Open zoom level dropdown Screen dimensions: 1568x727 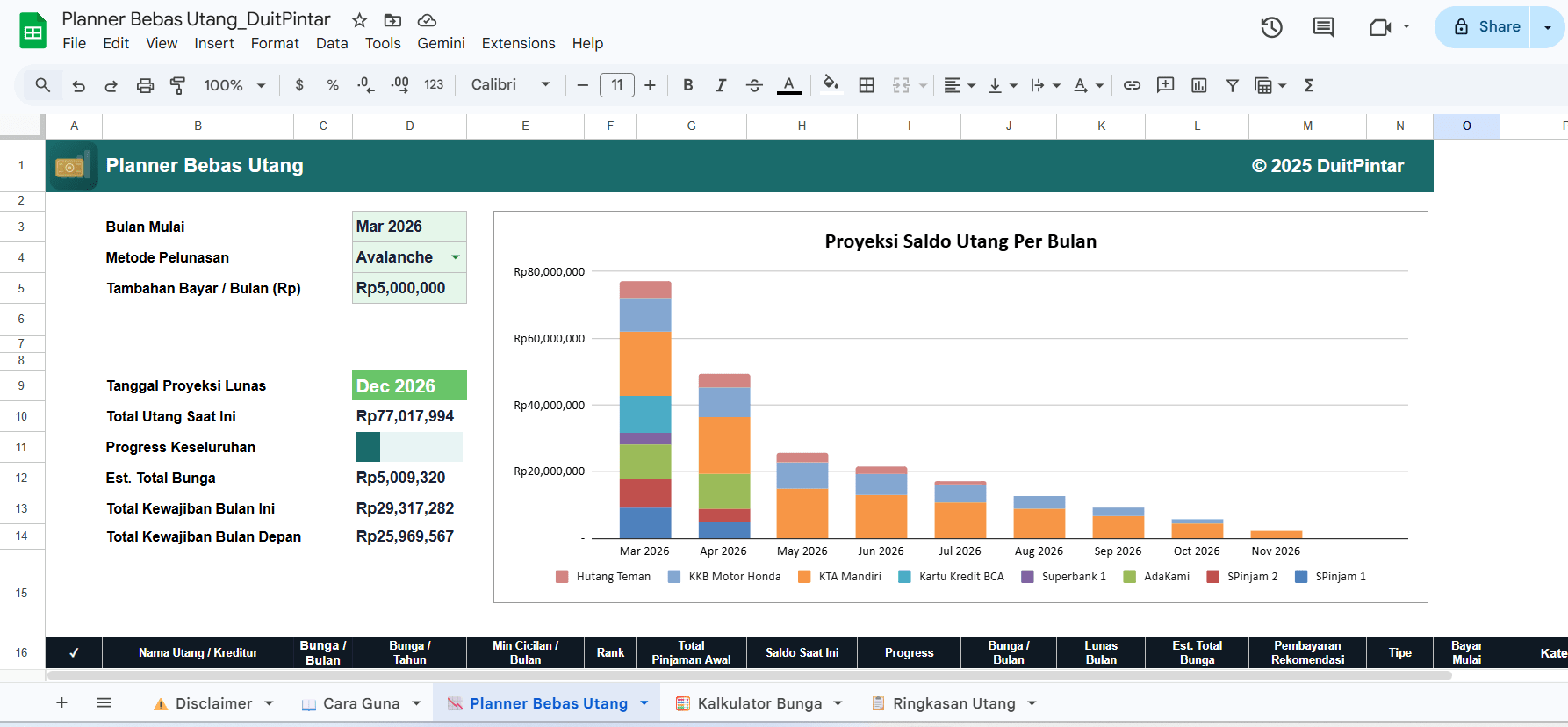[x=234, y=85]
